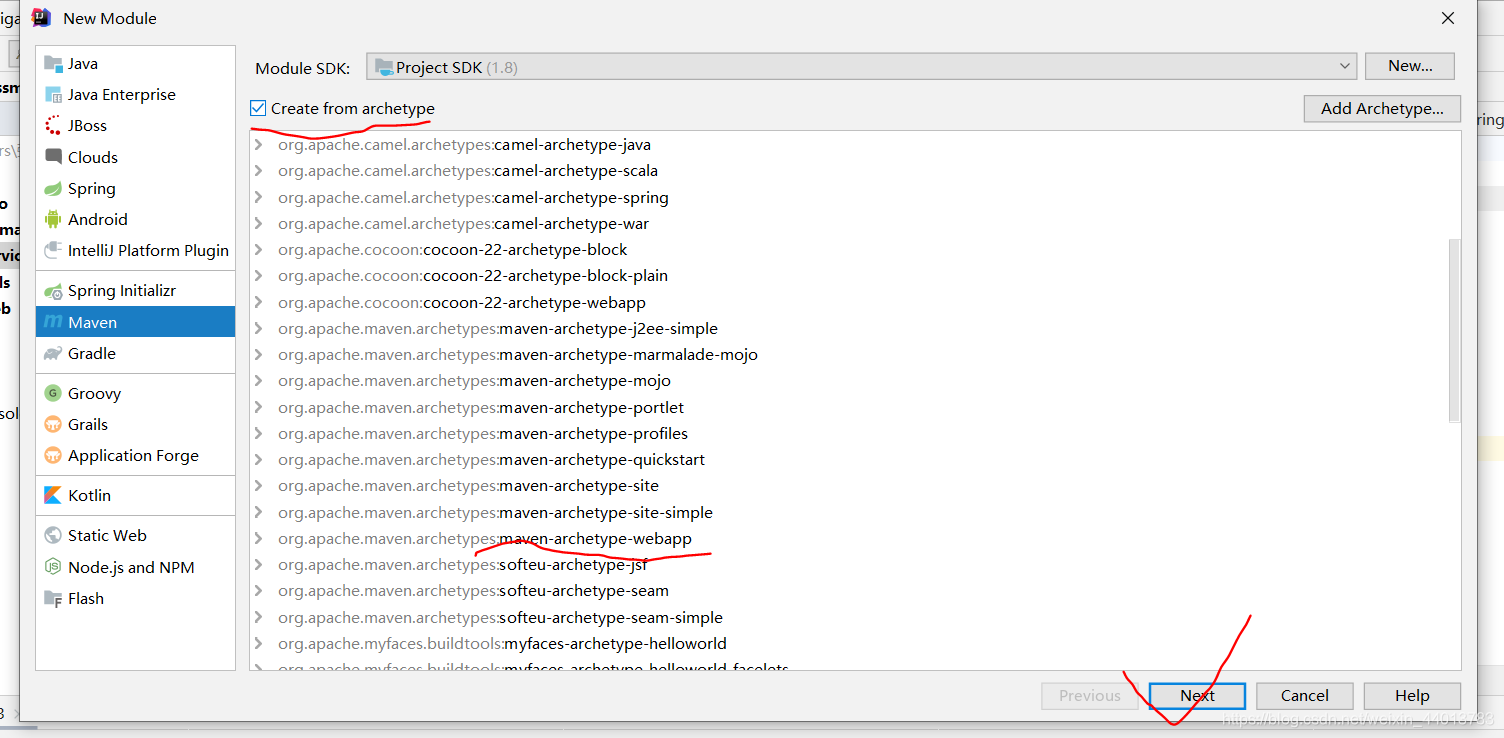
Task: Click the Cancel button
Action: [1304, 695]
